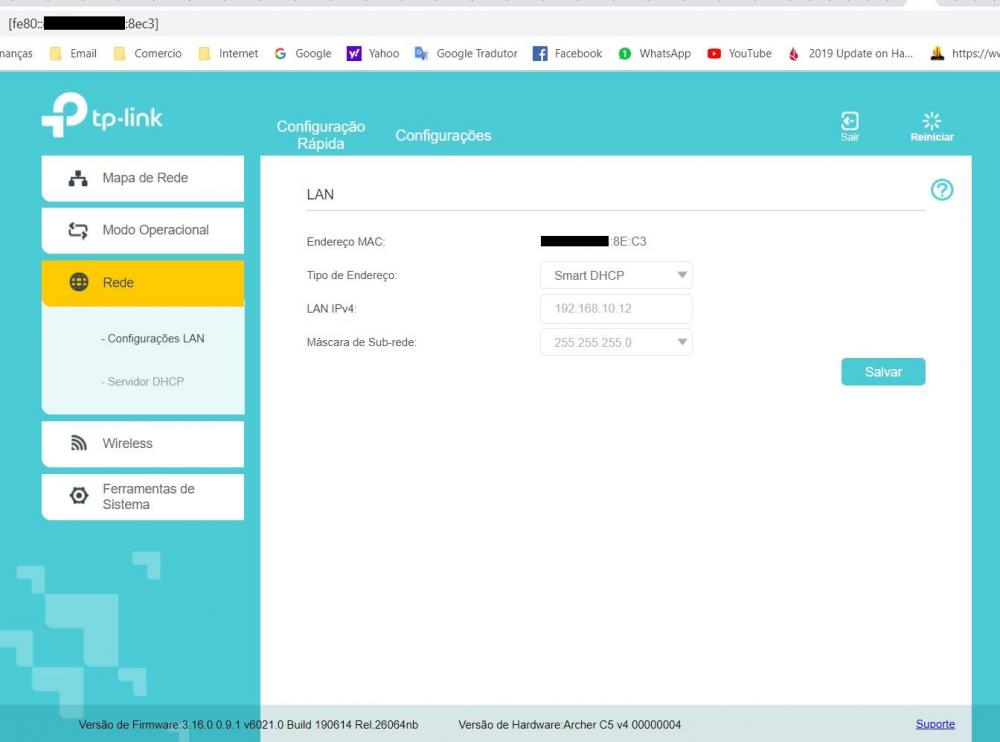This screenshot has width=1000, height=742.
Task: Open the Google Tradutor bookmark
Action: click(466, 54)
